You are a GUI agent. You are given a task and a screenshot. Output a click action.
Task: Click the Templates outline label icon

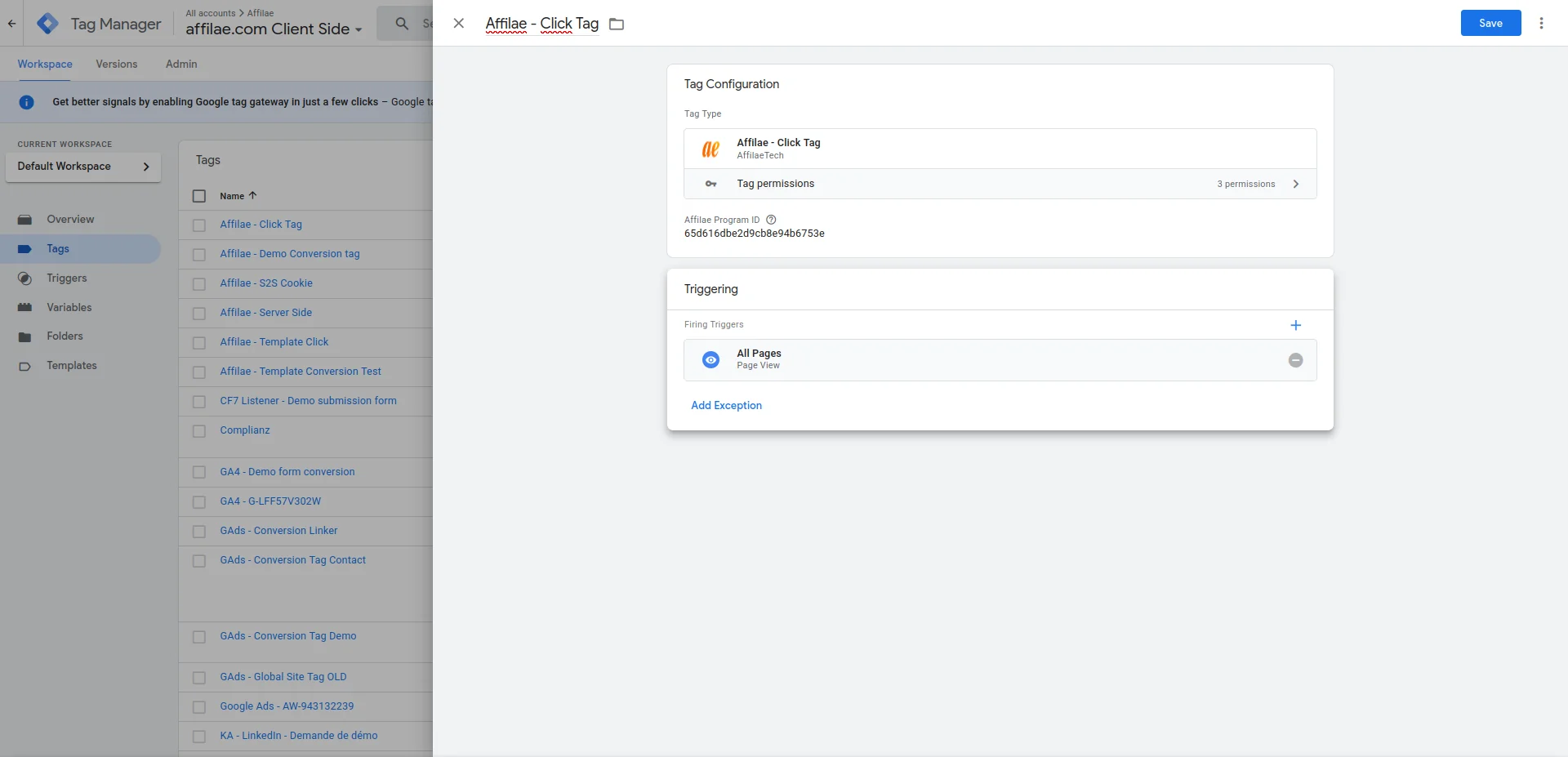pos(24,366)
